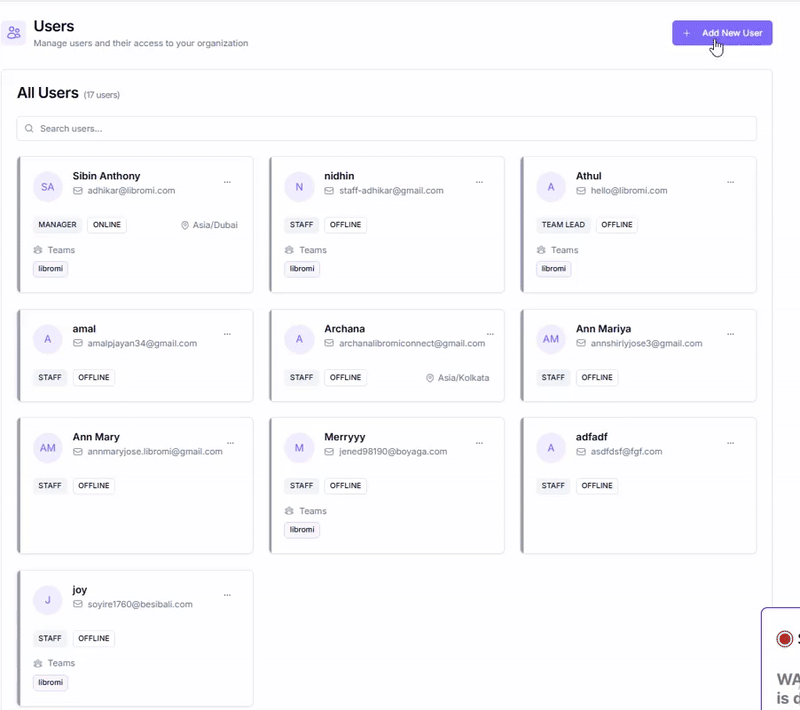Expand the ellipsis menu on Archana's card
Viewport: 800px width, 710px height.
tap(489, 334)
